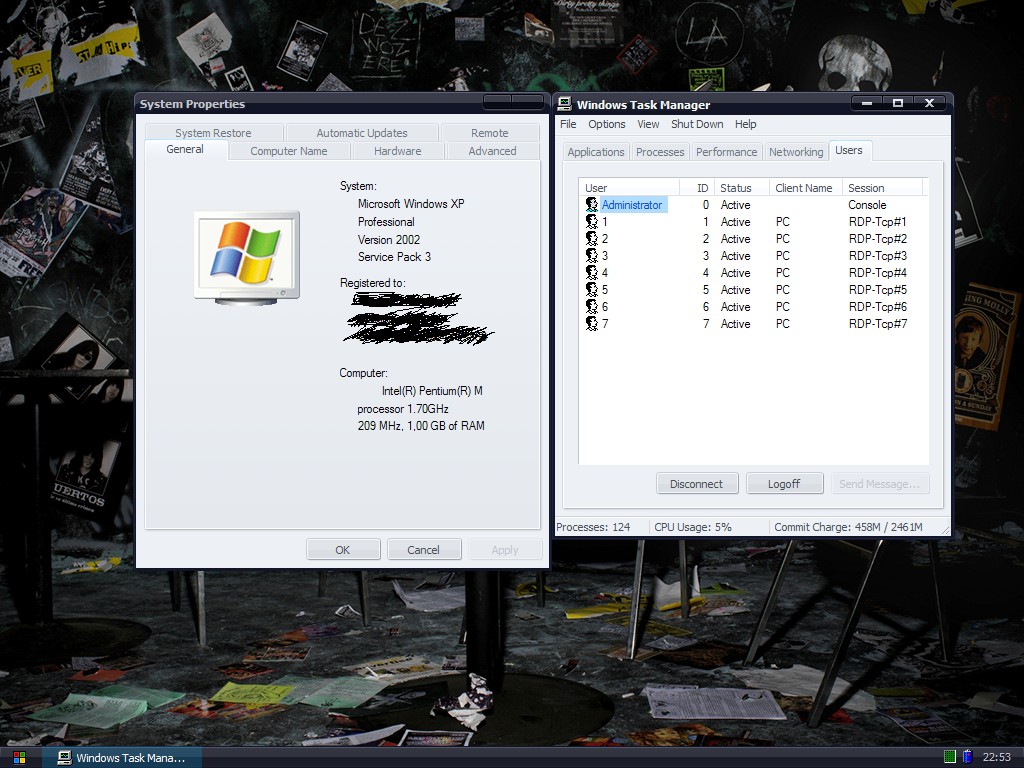Open the Help menu in Task Manager
1024x768 pixels.
click(745, 124)
